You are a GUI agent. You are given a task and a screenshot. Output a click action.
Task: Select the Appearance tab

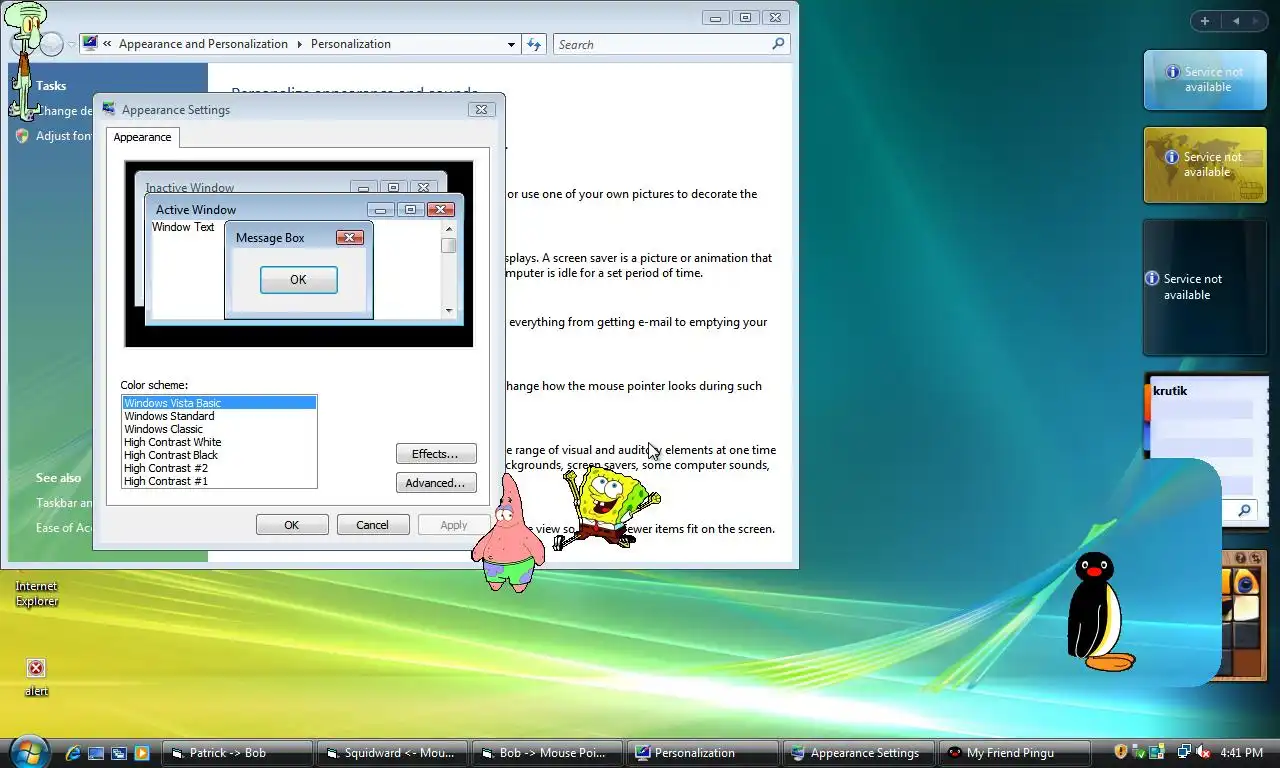(142, 137)
